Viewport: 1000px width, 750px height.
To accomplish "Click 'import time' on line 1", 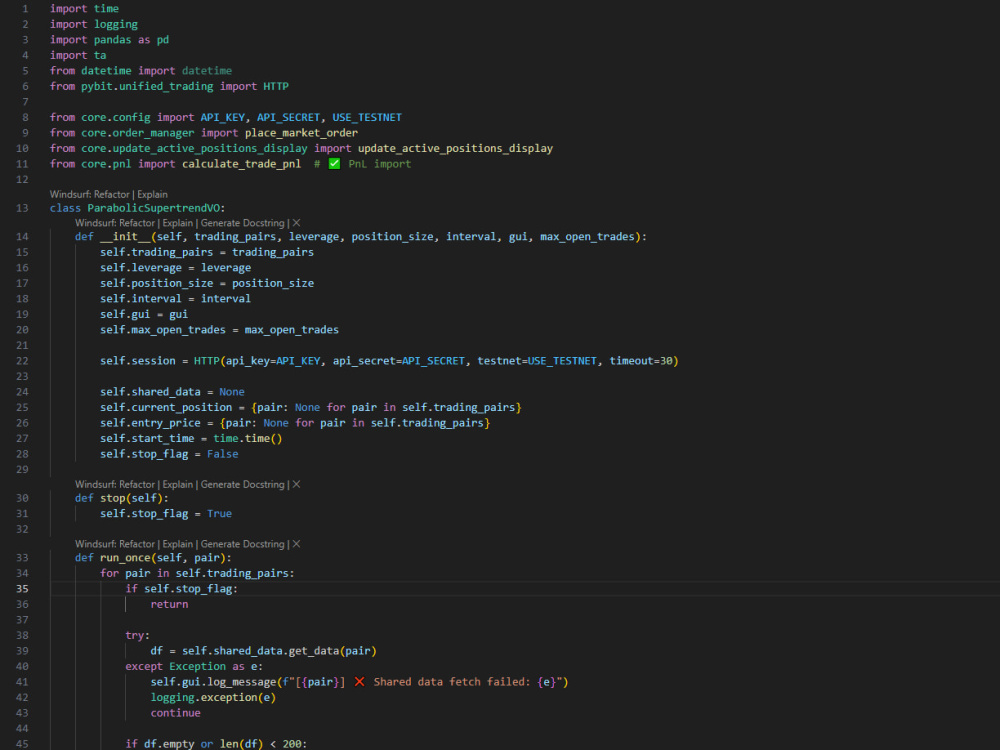I will pos(84,9).
